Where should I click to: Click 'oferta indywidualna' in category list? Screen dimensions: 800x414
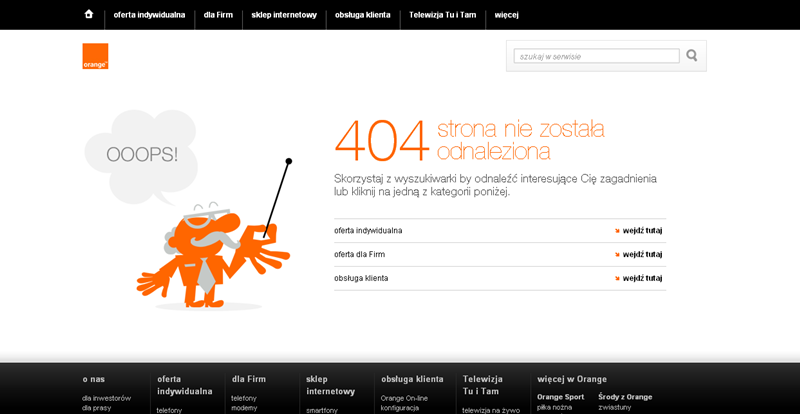368,231
